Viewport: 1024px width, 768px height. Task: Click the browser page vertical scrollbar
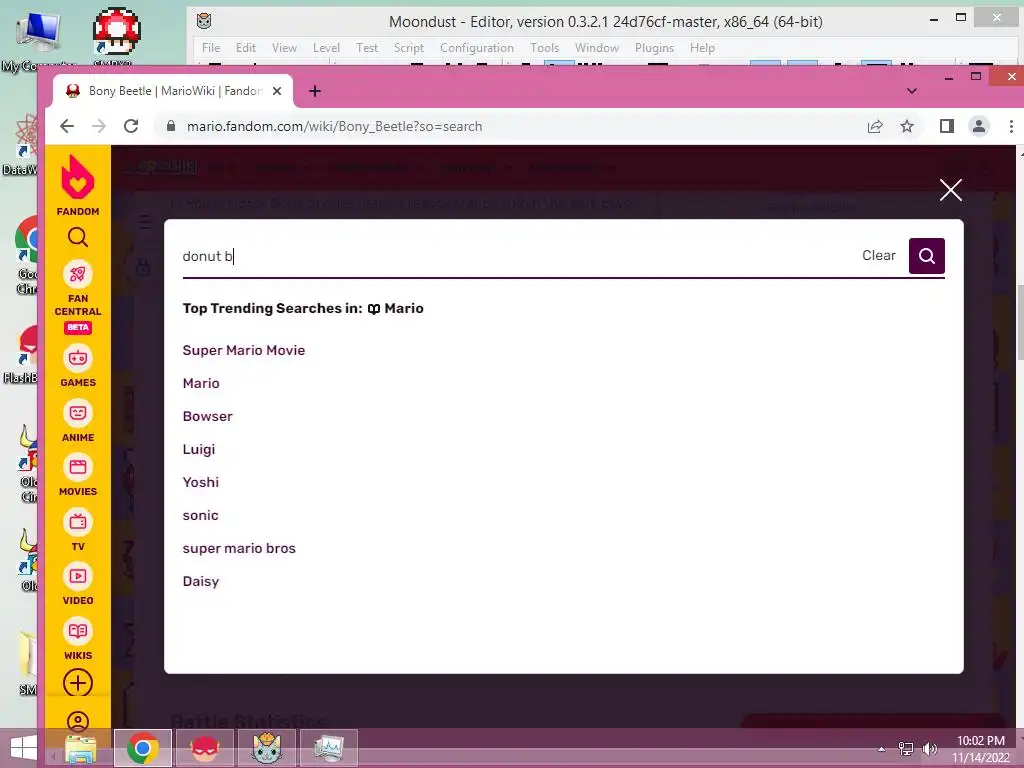pos(1020,322)
